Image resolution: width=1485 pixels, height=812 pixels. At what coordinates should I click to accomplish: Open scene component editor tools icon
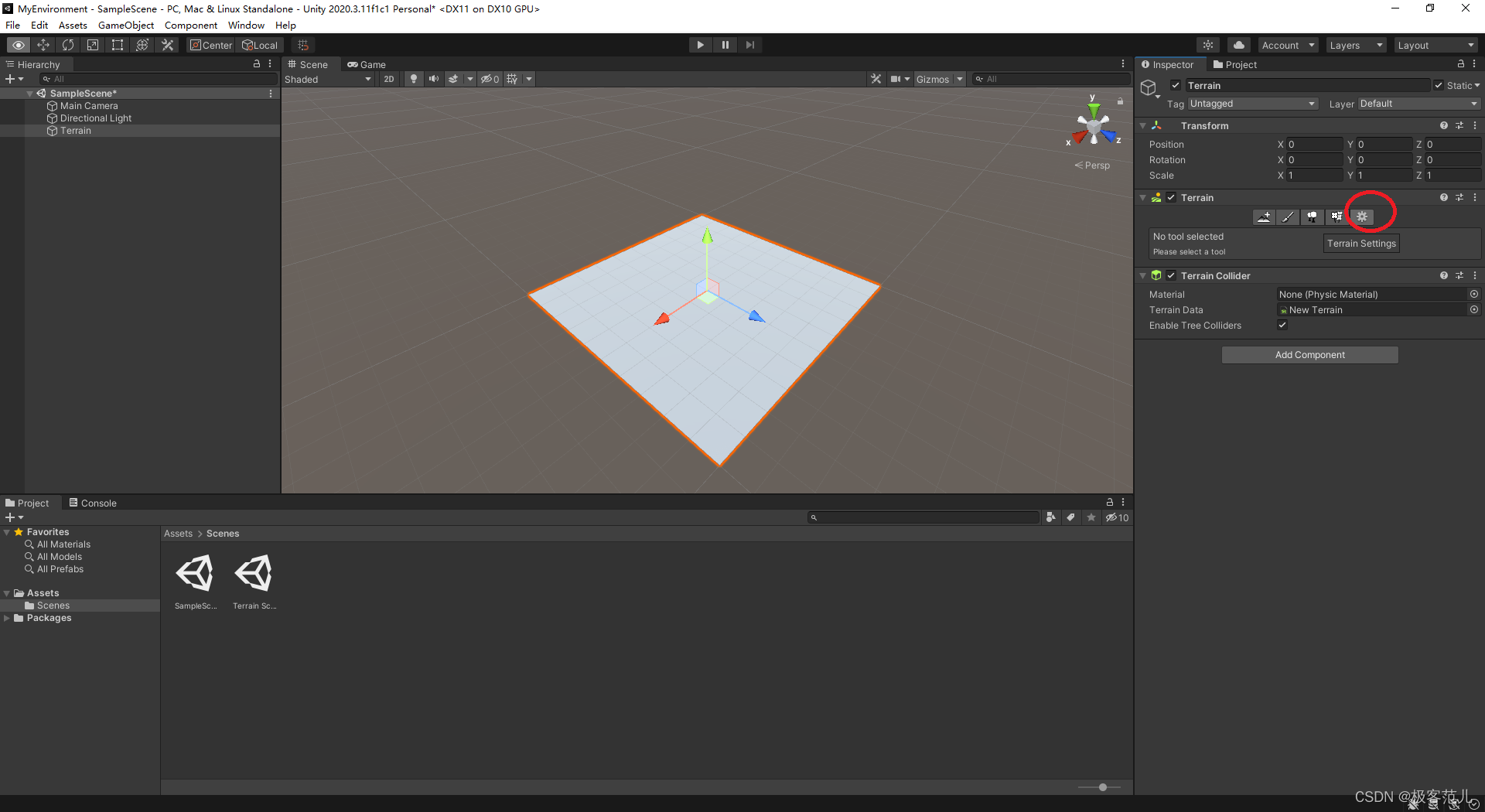(x=876, y=79)
